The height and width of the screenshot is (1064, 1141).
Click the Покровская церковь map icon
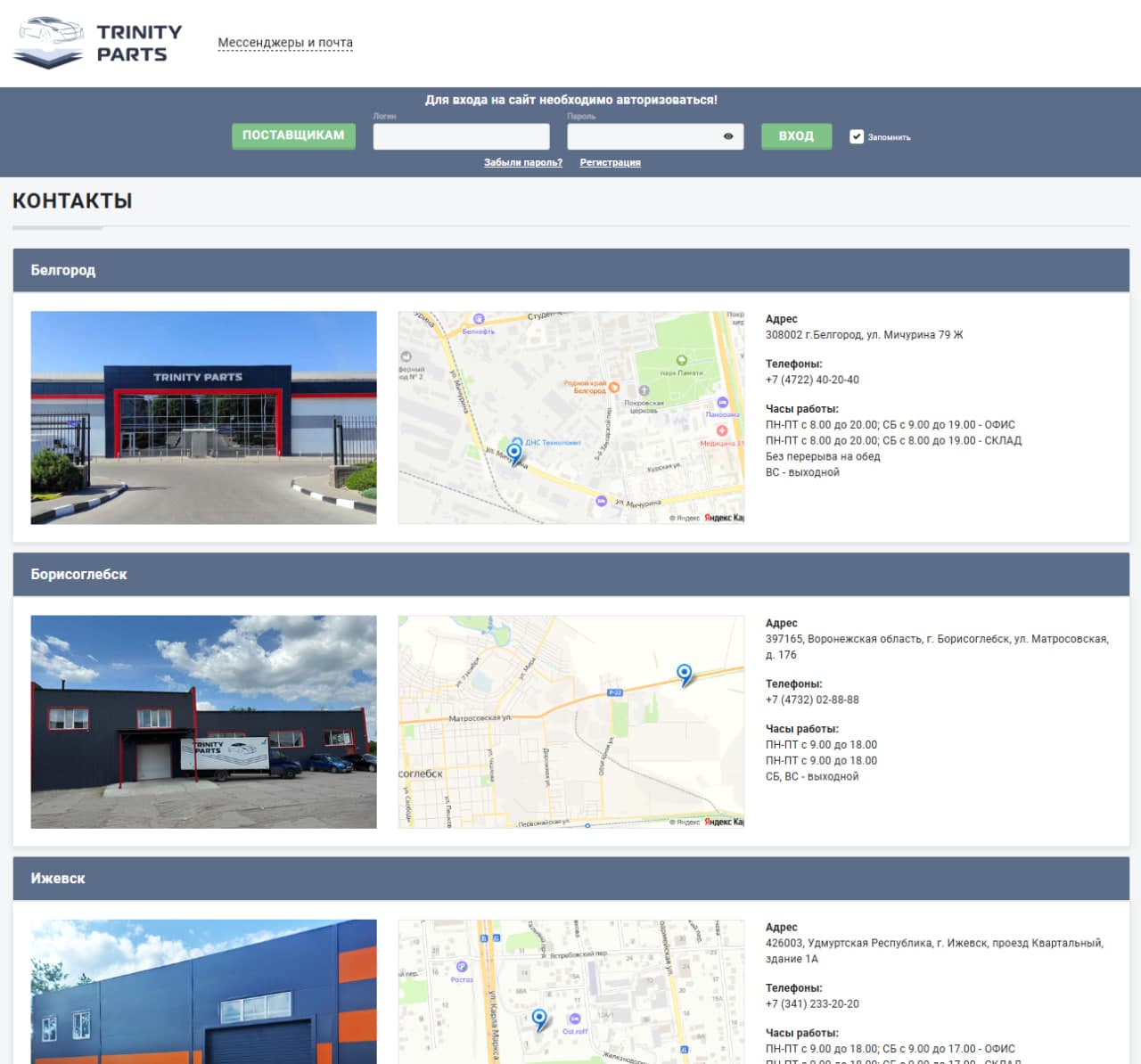coord(644,390)
